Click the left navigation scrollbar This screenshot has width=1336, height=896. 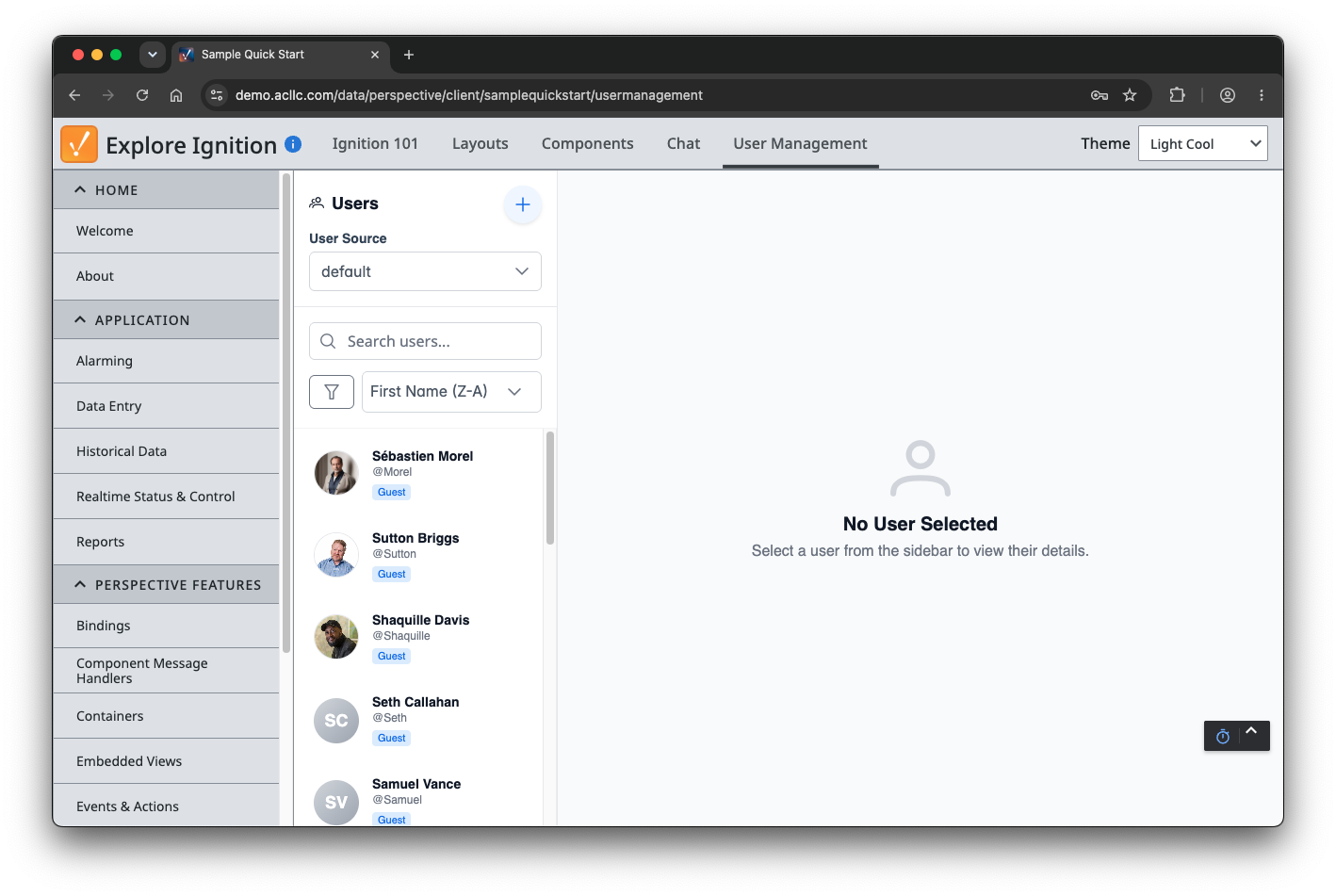click(286, 411)
